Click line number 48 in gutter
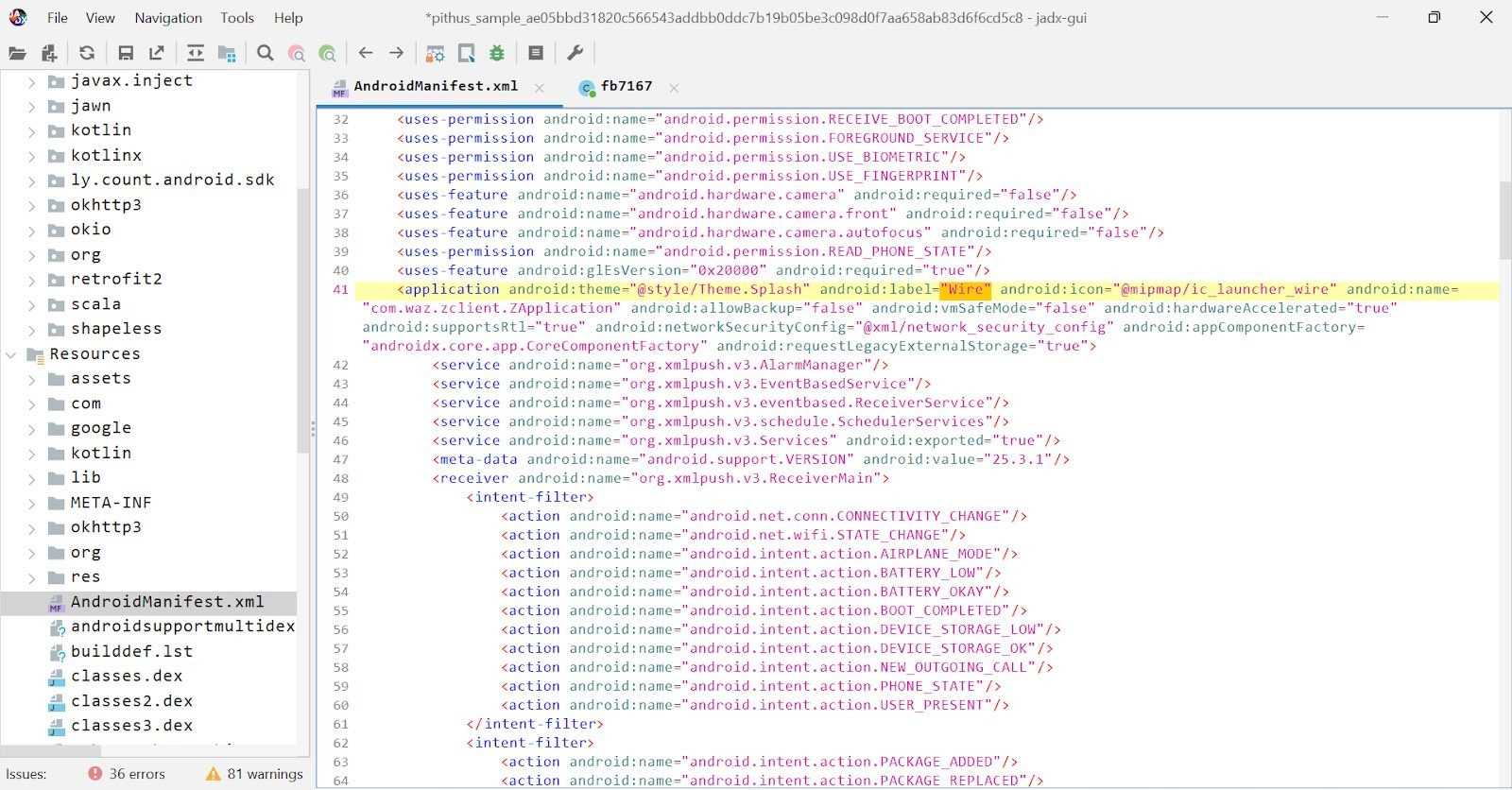Screen dimensions: 1512x790 [340, 479]
